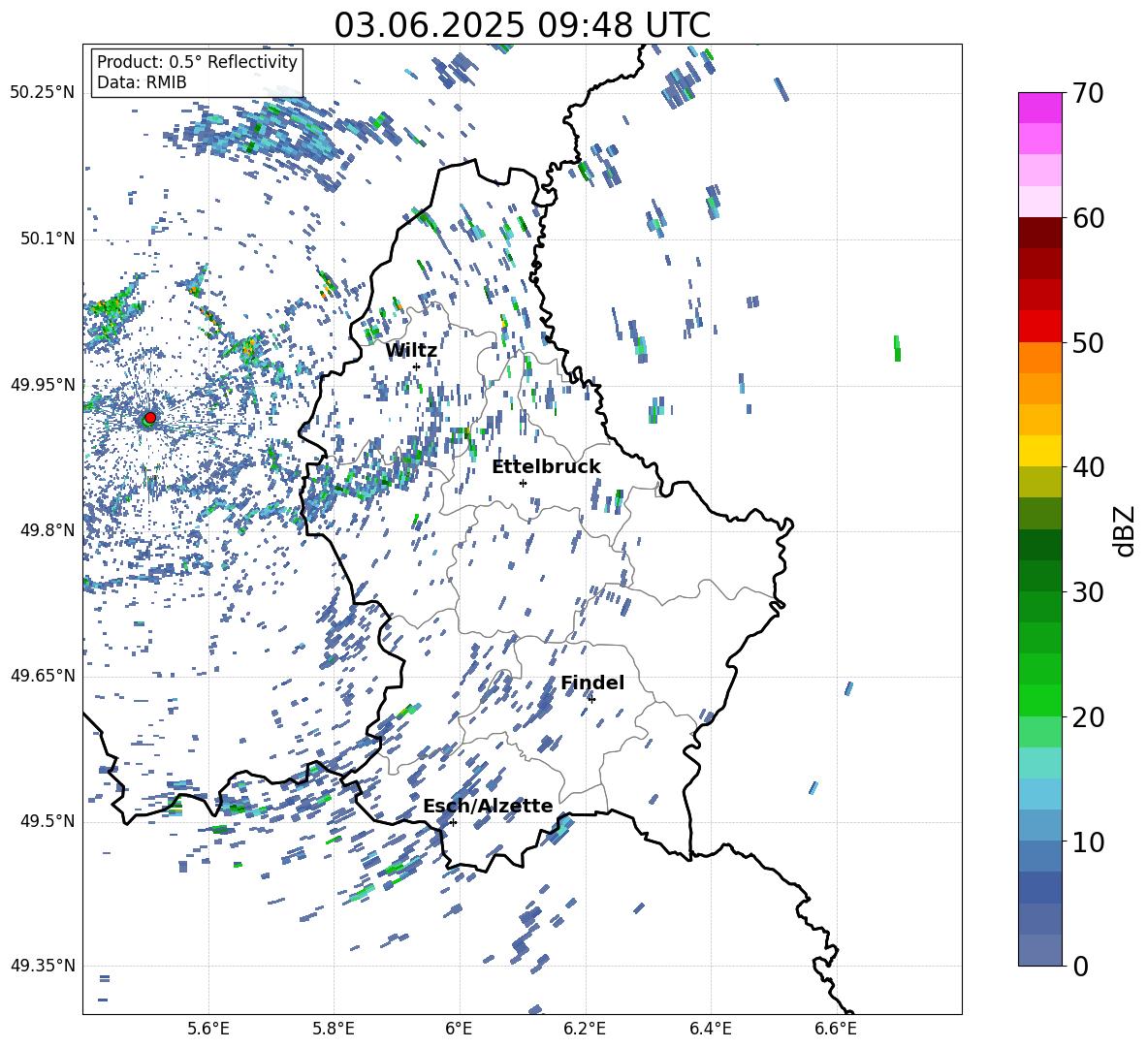Click the 49.95°N latitude label
Screen dimensions: 1148x1048
coord(43,385)
